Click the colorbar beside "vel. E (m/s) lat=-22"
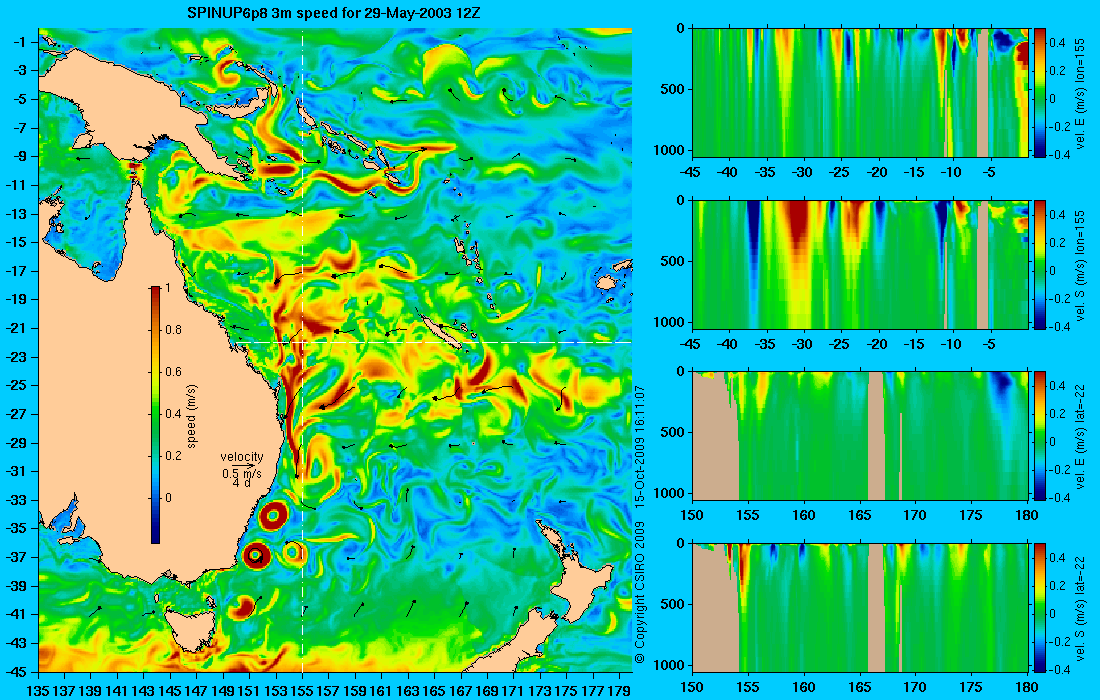The width and height of the screenshot is (1100, 700). (x=1040, y=436)
